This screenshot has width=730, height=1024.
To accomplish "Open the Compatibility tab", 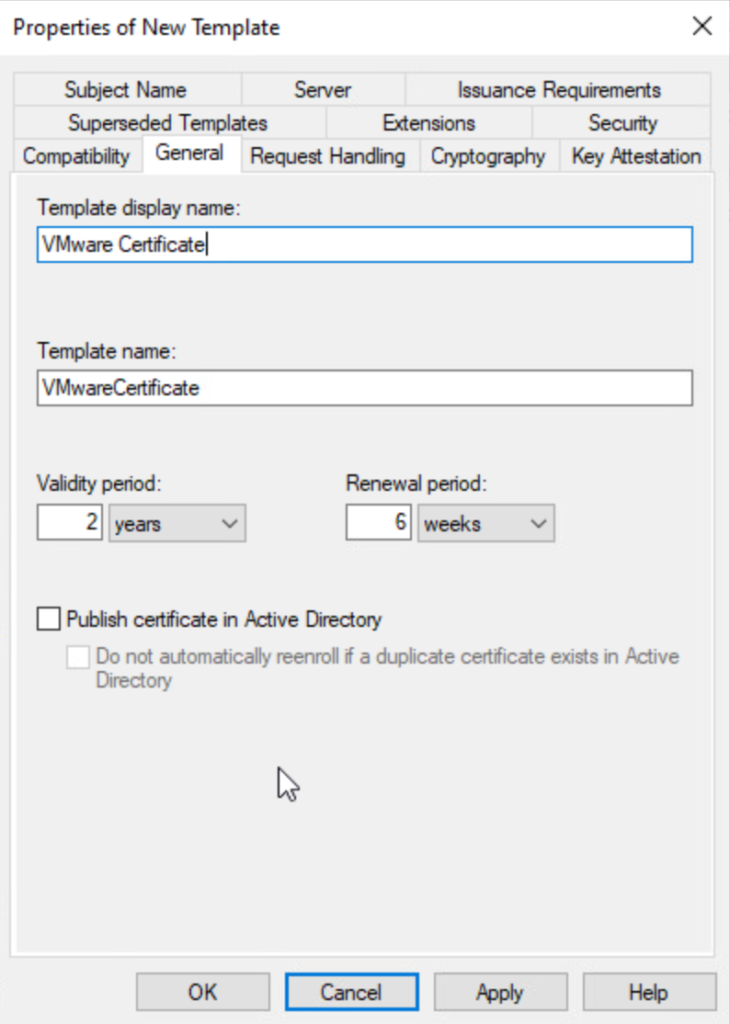I will coord(76,156).
